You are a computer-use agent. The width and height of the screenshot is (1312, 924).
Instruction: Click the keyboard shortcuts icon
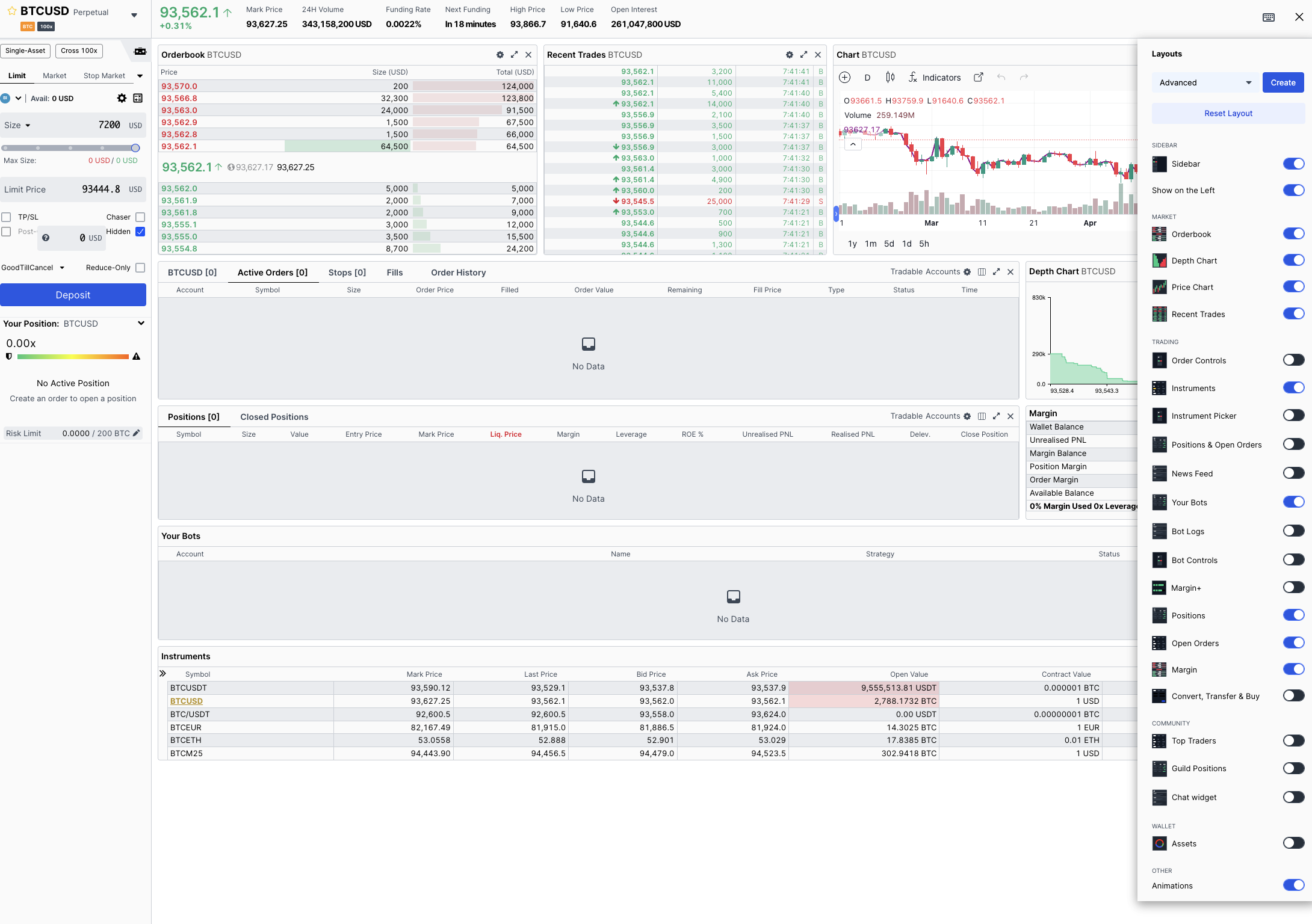[x=1269, y=17]
